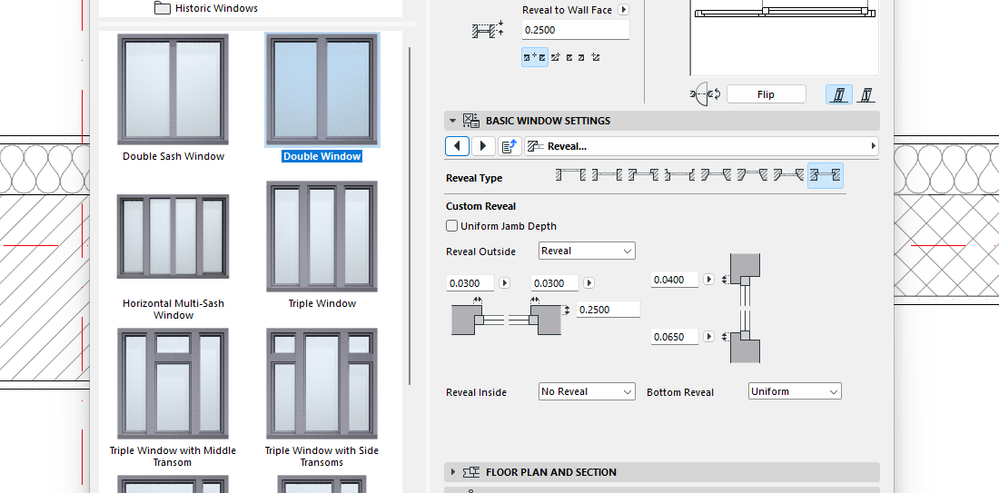The width and height of the screenshot is (999, 493).
Task: Click the 0.2500 jamb depth field
Action: coord(608,310)
